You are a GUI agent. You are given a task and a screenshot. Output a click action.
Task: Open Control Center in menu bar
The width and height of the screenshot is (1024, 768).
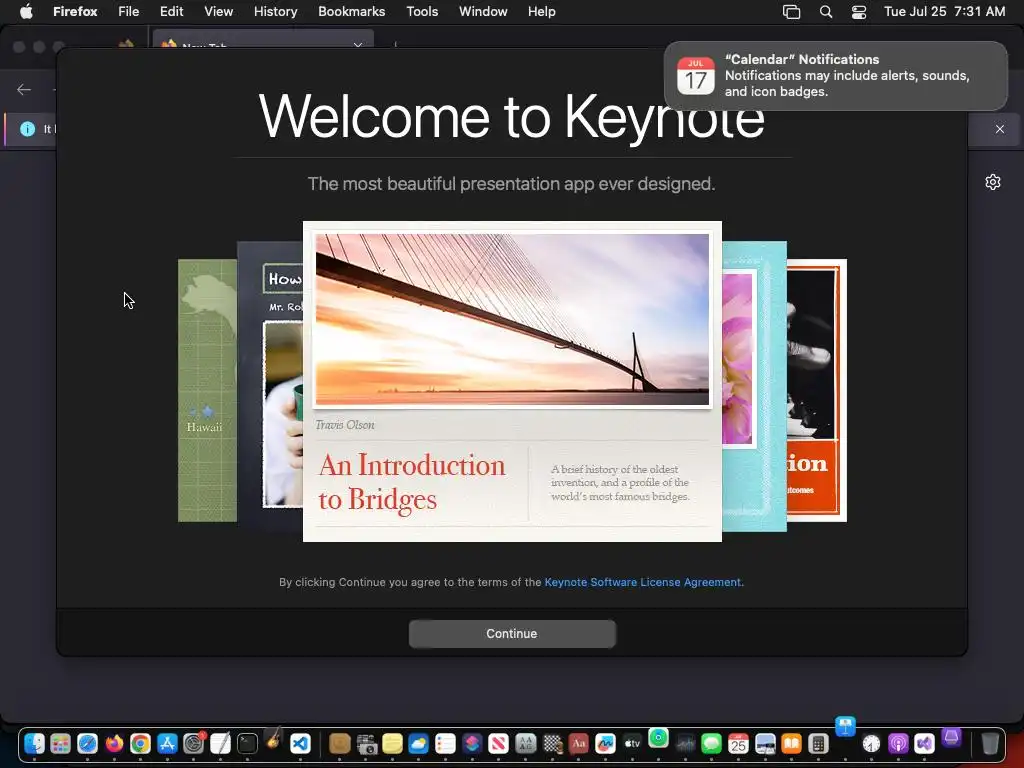(x=859, y=12)
